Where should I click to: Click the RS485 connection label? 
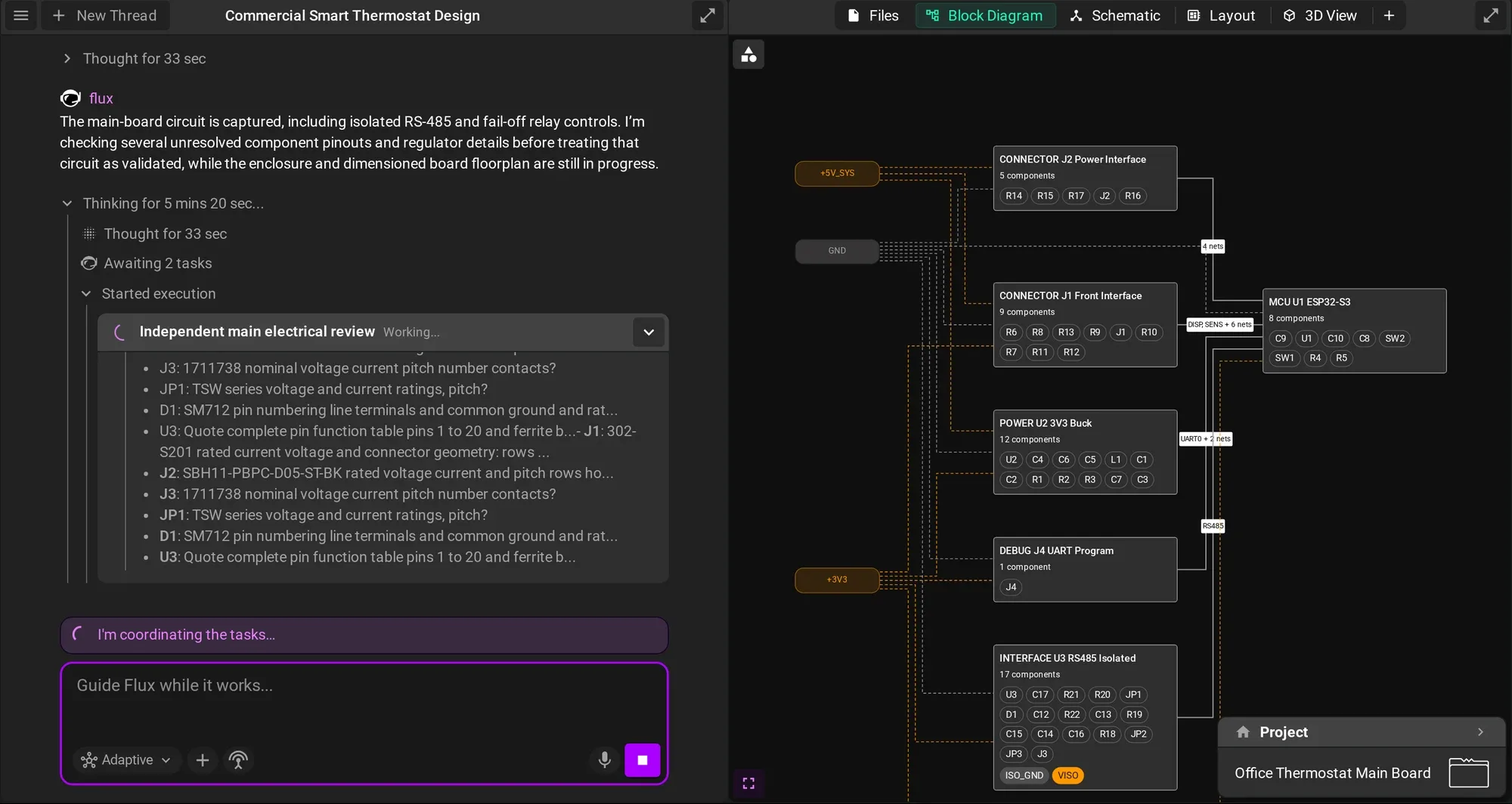(x=1213, y=526)
